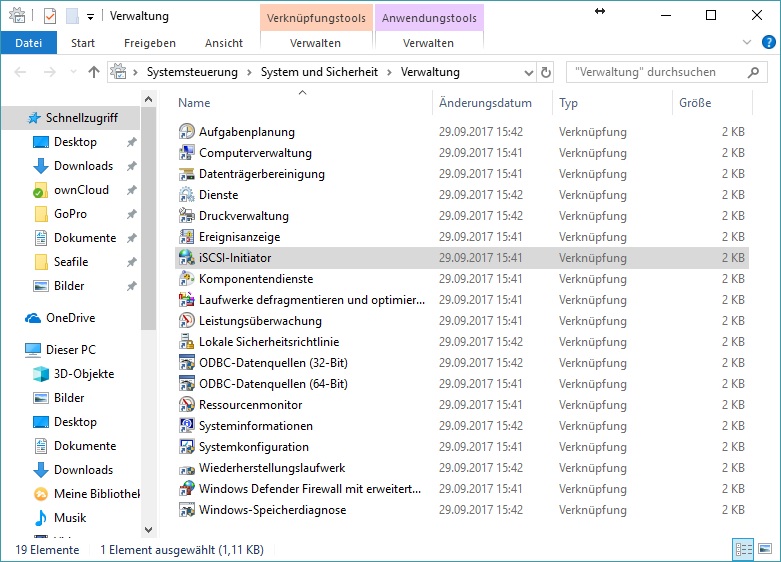The image size is (781, 562).
Task: Go back with the back arrow
Action: coord(20,72)
